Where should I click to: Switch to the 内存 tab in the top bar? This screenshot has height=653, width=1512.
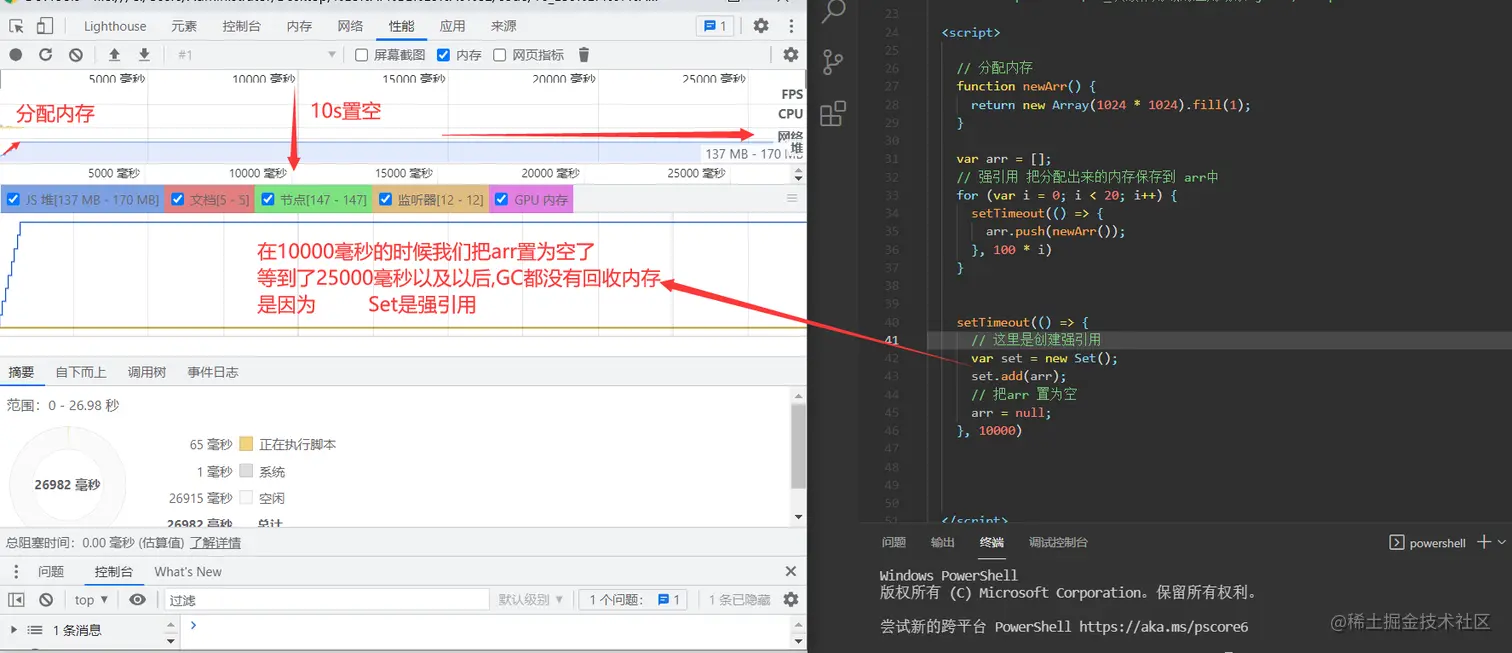[x=299, y=26]
